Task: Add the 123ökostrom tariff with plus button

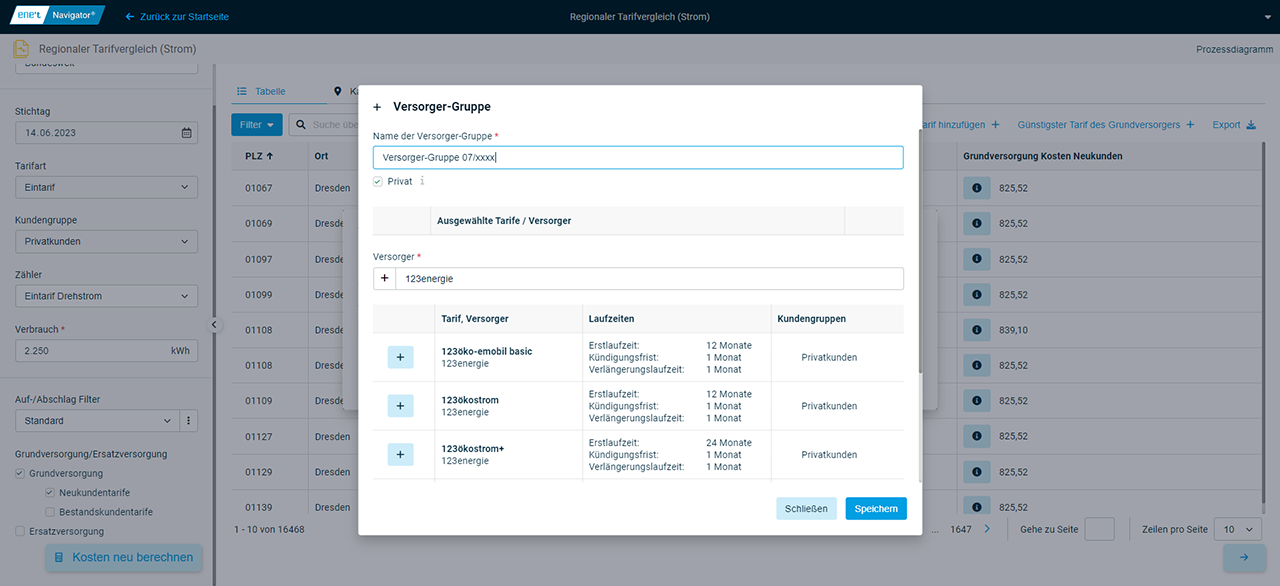Action: pyautogui.click(x=400, y=406)
